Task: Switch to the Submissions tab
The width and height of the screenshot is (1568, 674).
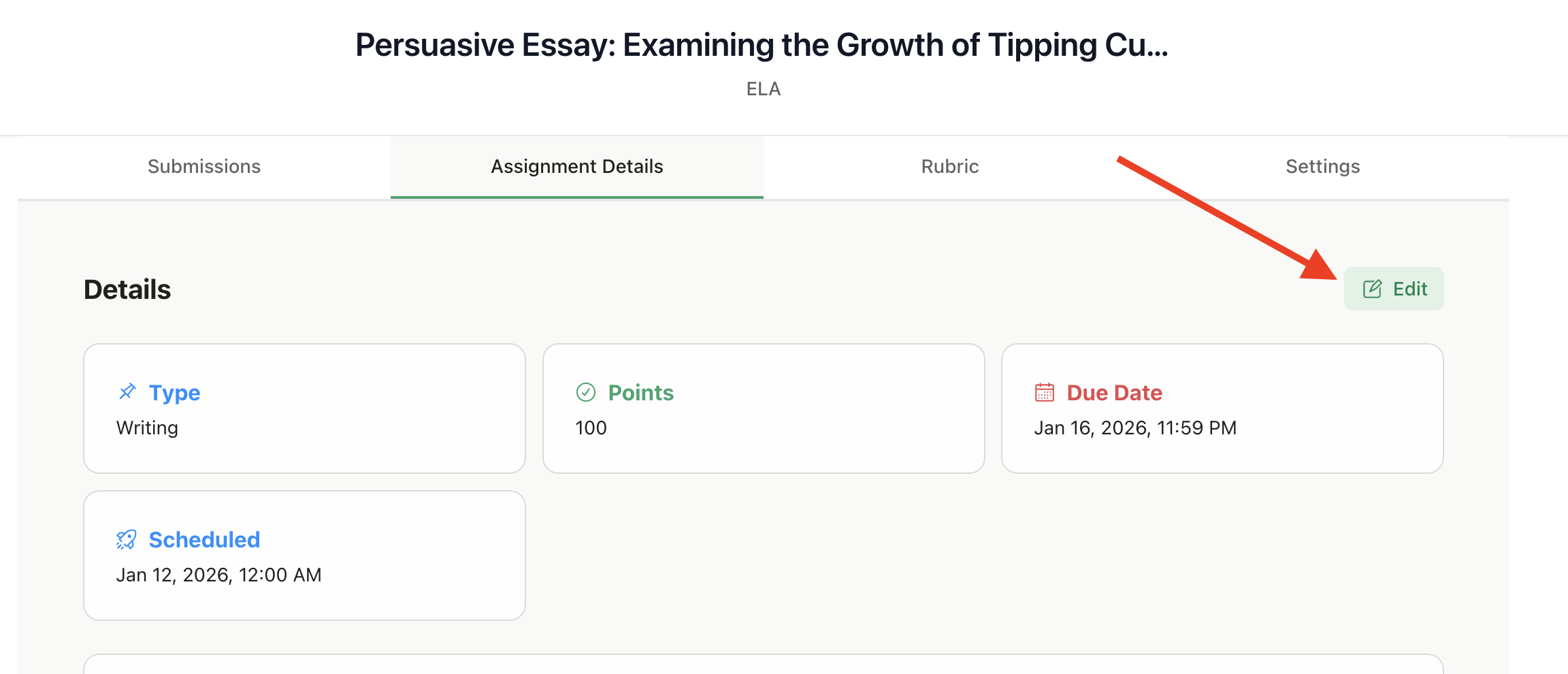Action: (x=203, y=166)
